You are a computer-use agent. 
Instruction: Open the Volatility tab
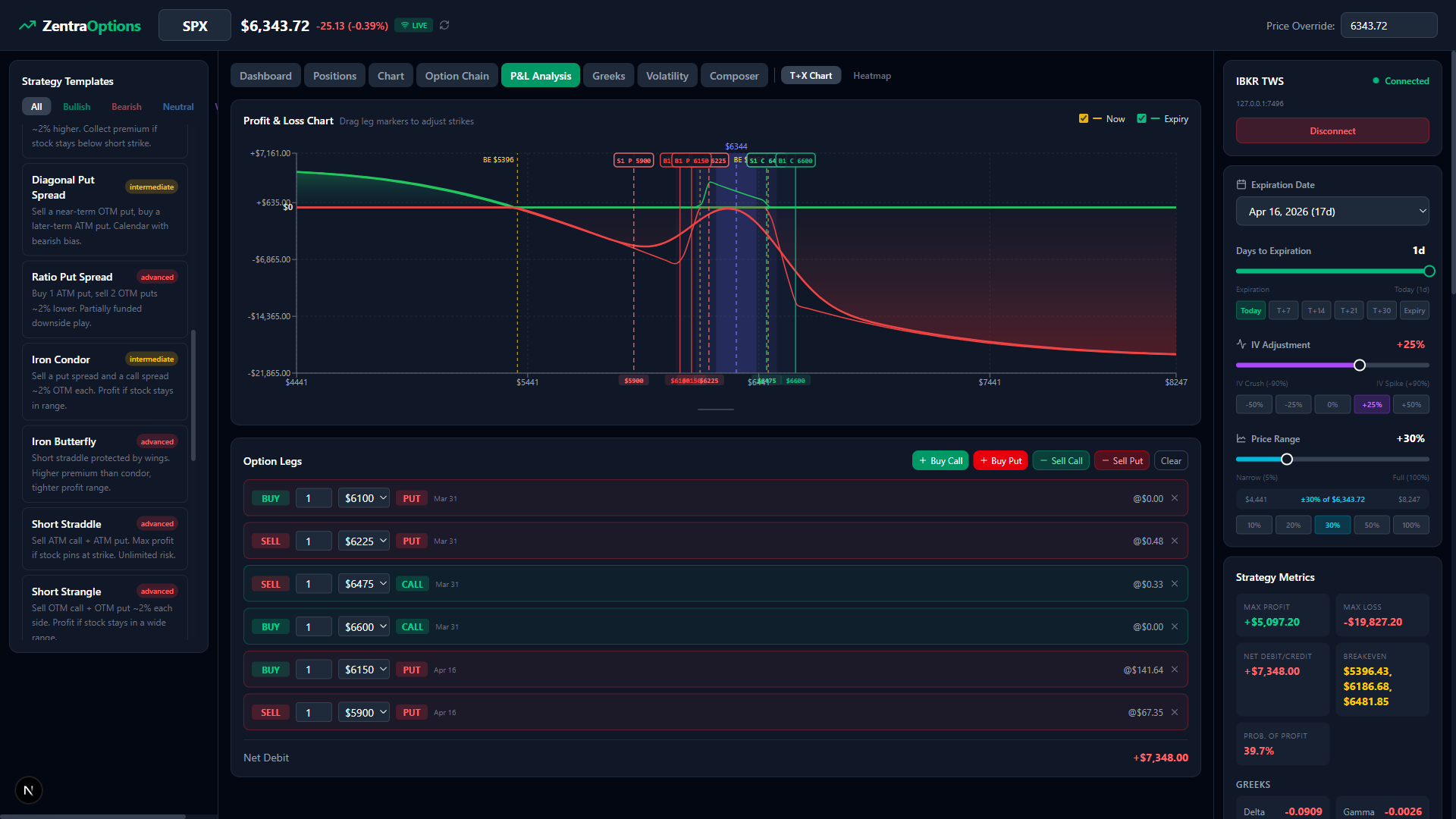[x=667, y=76]
